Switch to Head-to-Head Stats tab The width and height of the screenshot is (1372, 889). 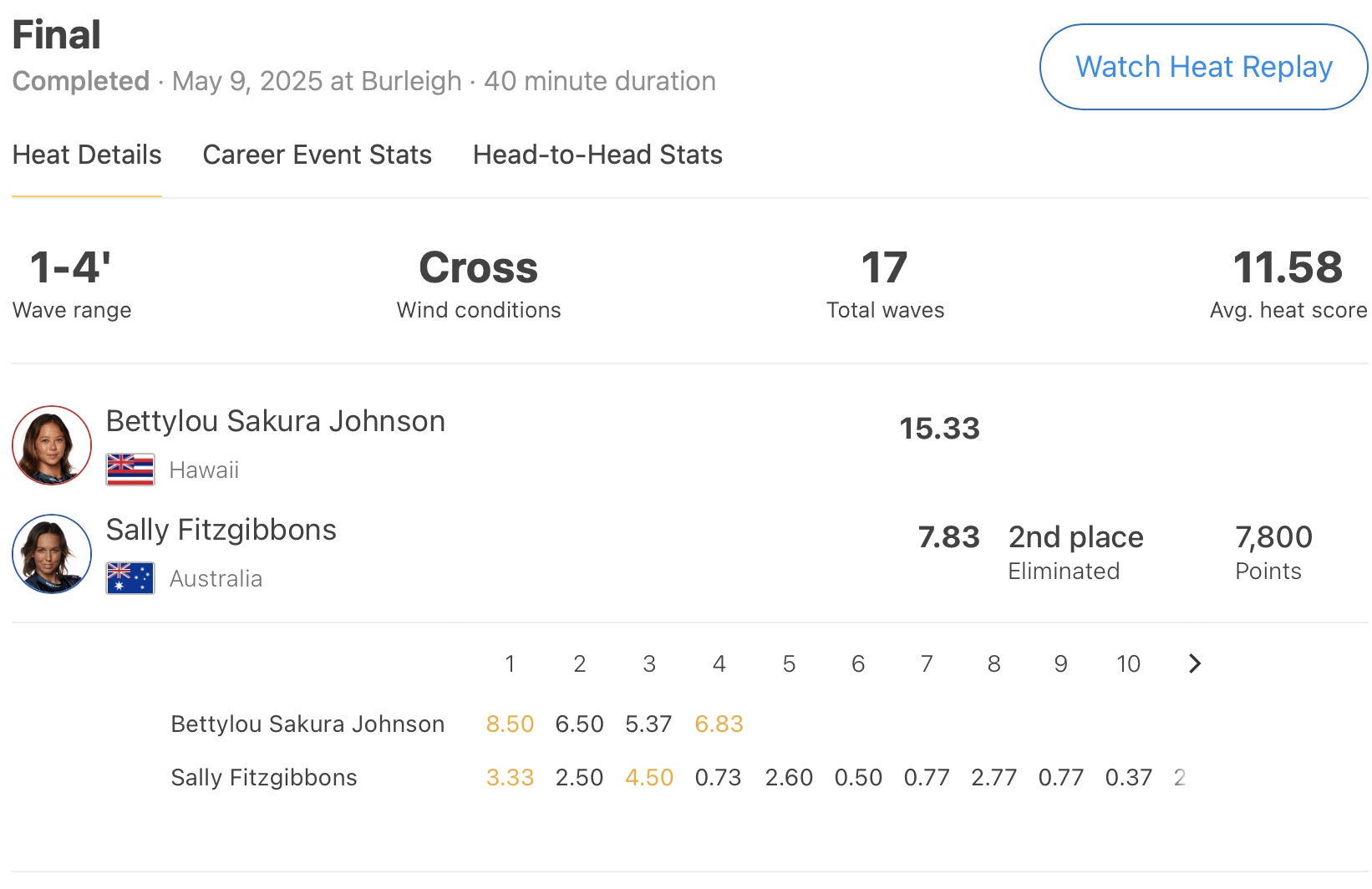[x=597, y=155]
